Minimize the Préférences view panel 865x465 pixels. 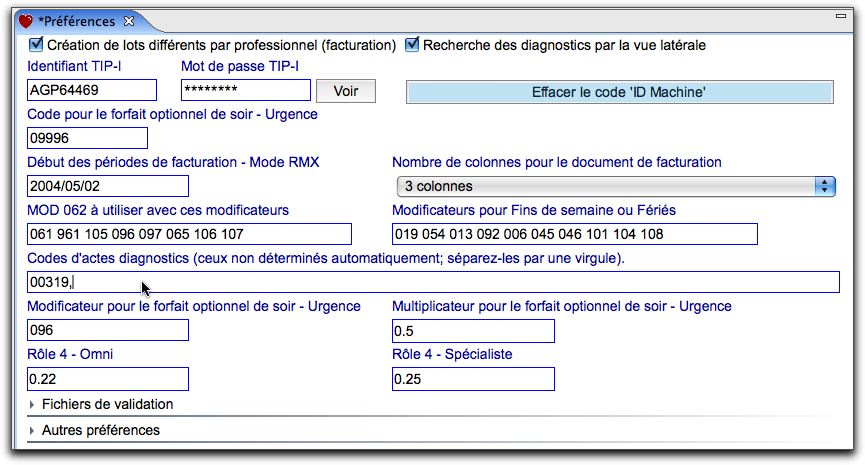(x=841, y=16)
